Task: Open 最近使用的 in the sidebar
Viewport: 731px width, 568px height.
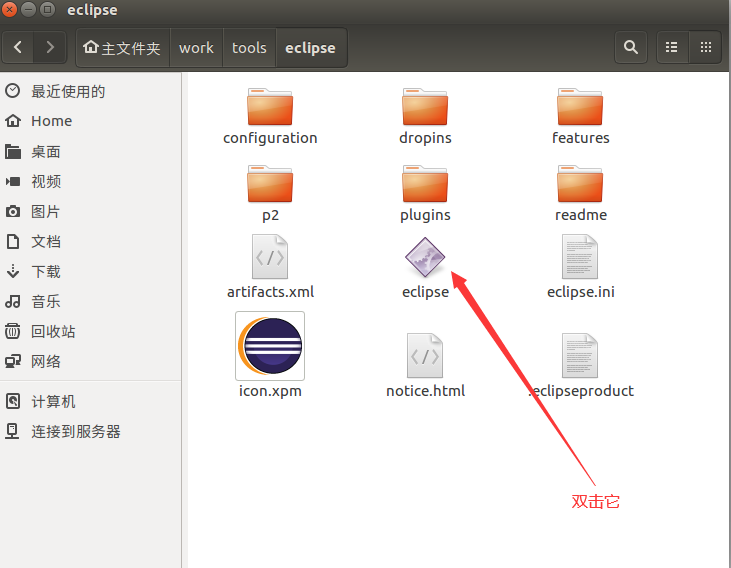Action: coord(90,91)
